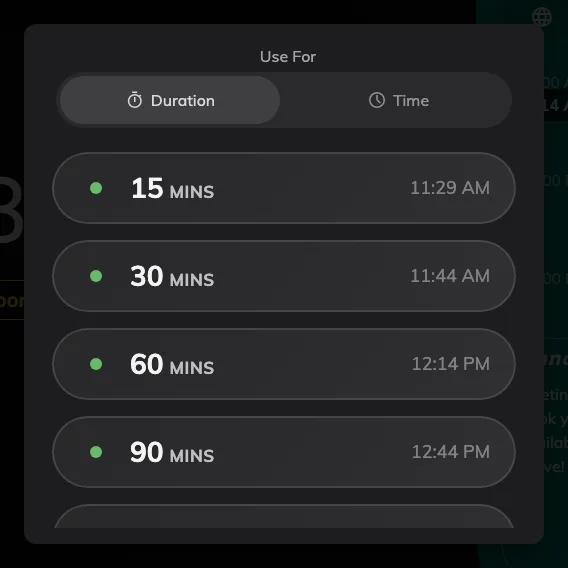Switch to the Duration tab
The height and width of the screenshot is (568, 568).
click(170, 100)
